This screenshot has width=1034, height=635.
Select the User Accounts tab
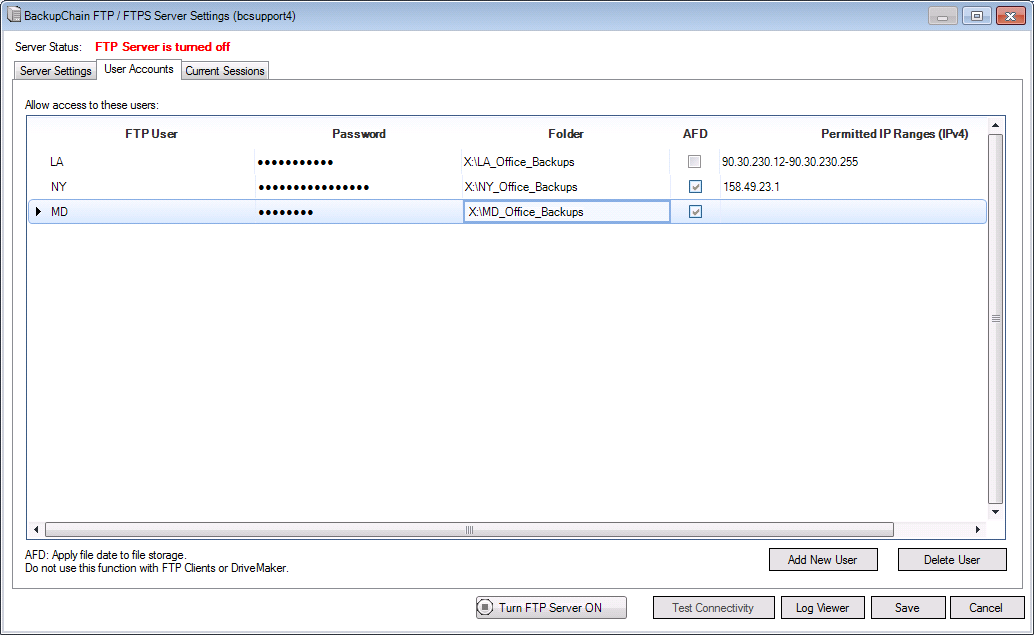(138, 69)
